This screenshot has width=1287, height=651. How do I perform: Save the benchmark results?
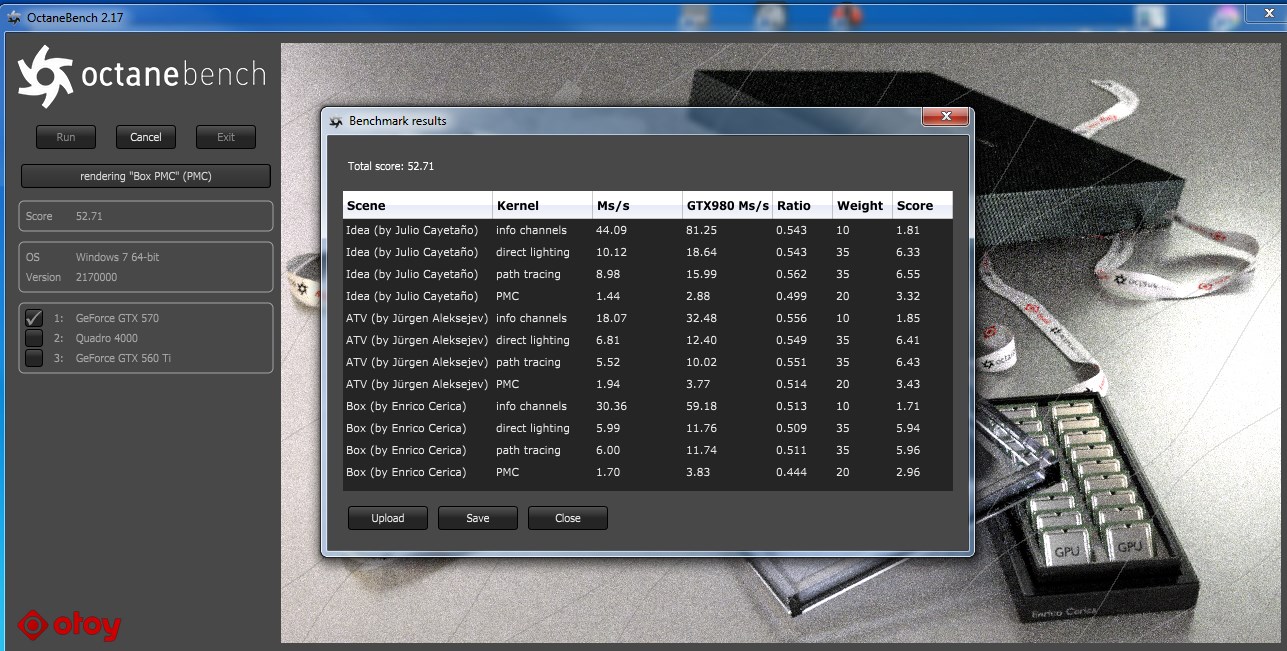478,518
